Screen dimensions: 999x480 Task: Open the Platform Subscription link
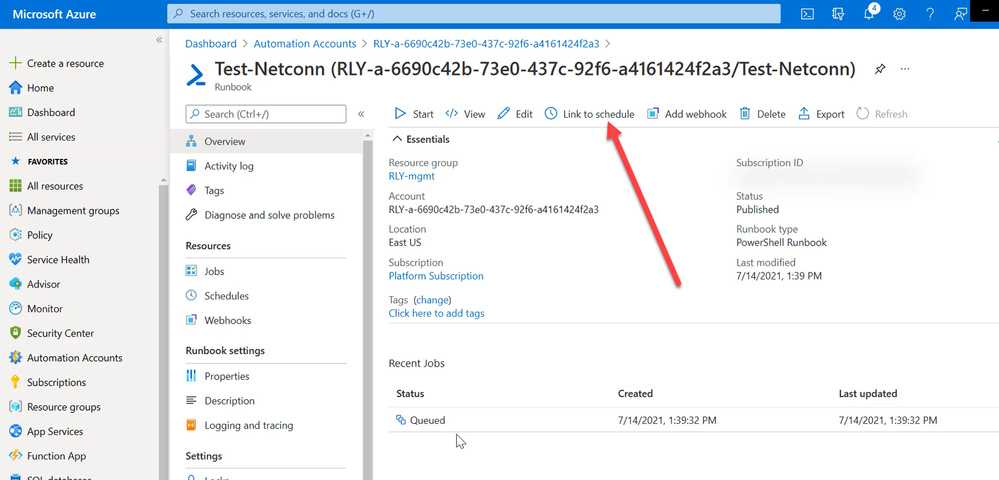point(436,276)
